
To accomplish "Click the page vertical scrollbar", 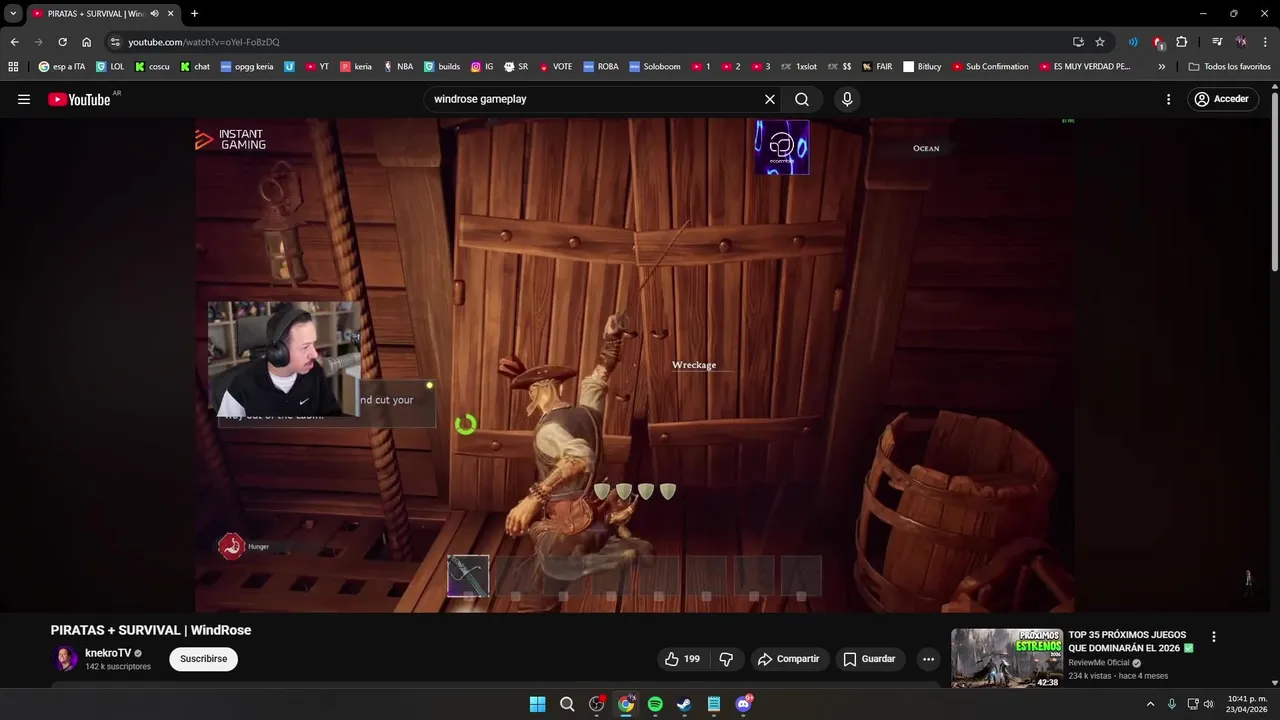I will tap(1274, 180).
